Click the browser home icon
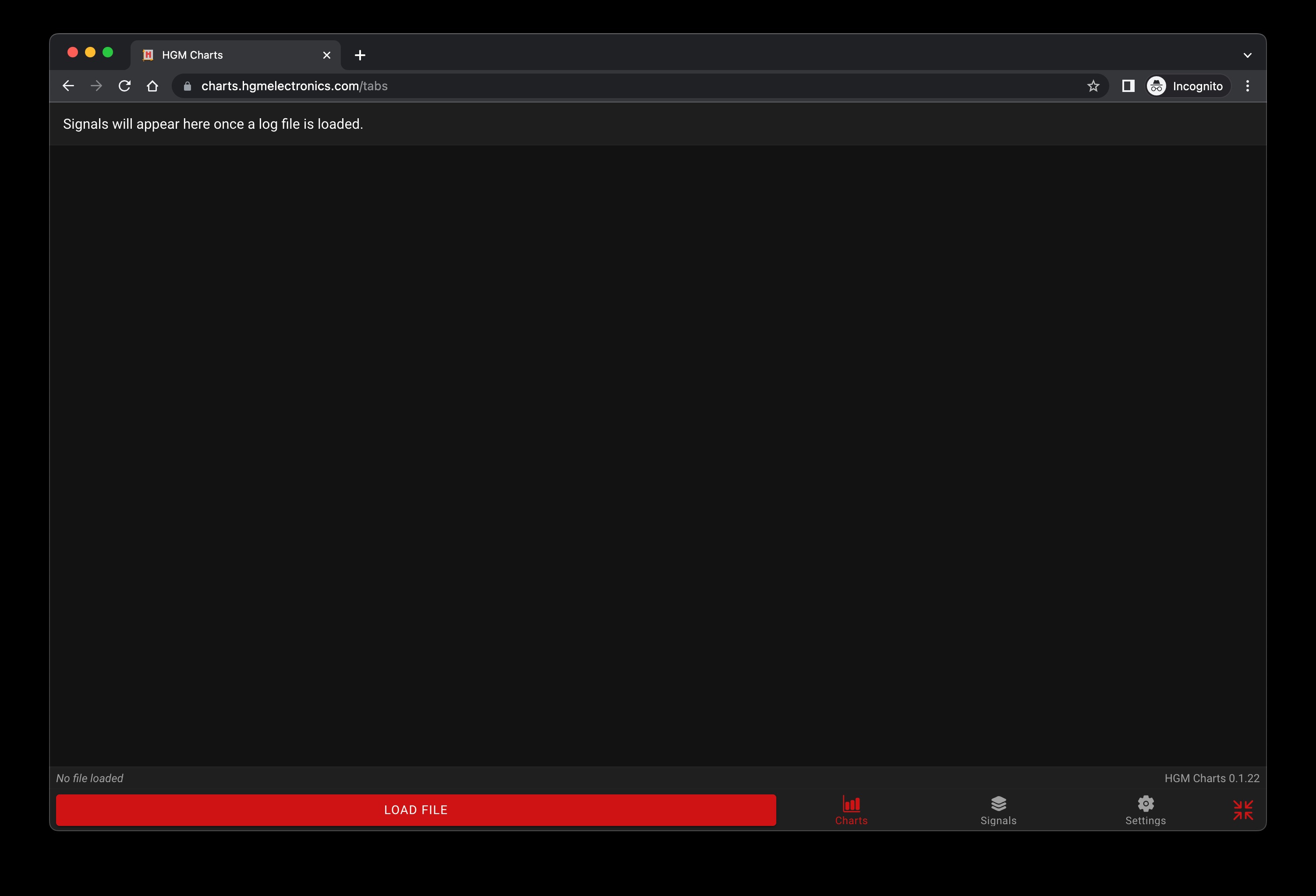 point(152,86)
